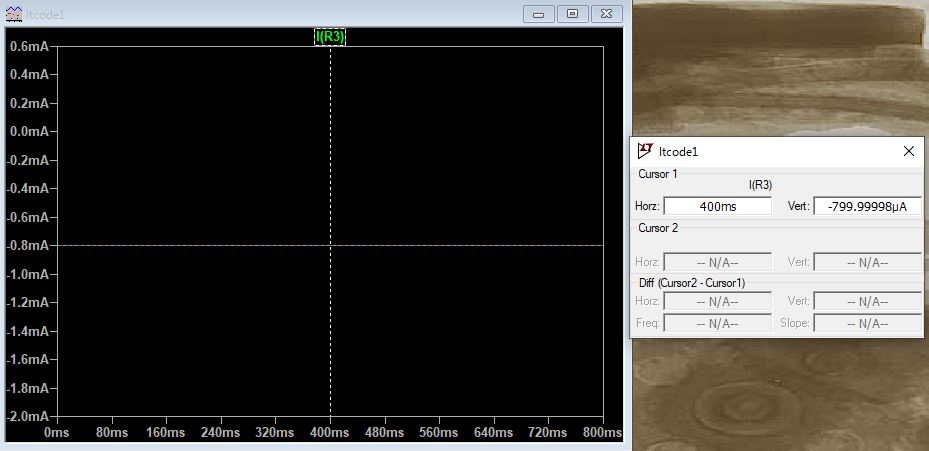Click the -2.0mA label on vertical axis

(29, 416)
